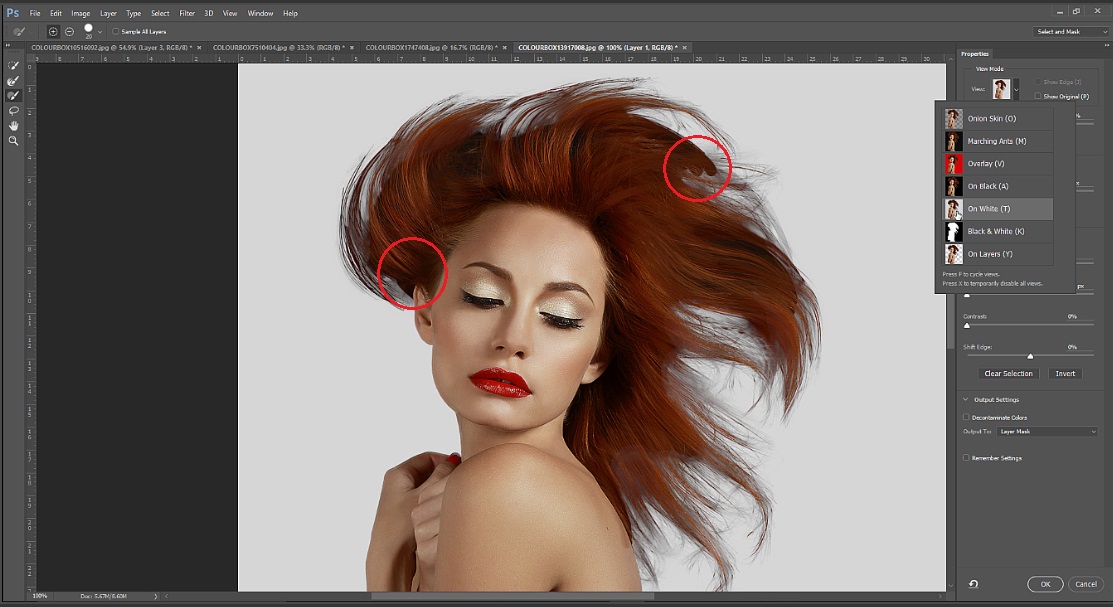Open the Output To dropdown
This screenshot has width=1113, height=607.
pyautogui.click(x=1047, y=431)
